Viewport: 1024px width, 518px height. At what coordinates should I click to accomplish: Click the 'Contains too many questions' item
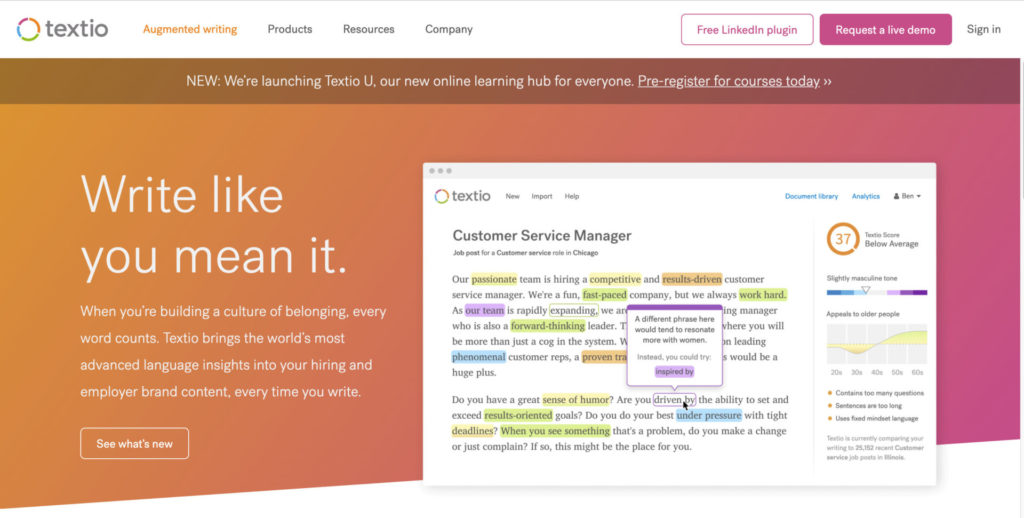(876, 393)
